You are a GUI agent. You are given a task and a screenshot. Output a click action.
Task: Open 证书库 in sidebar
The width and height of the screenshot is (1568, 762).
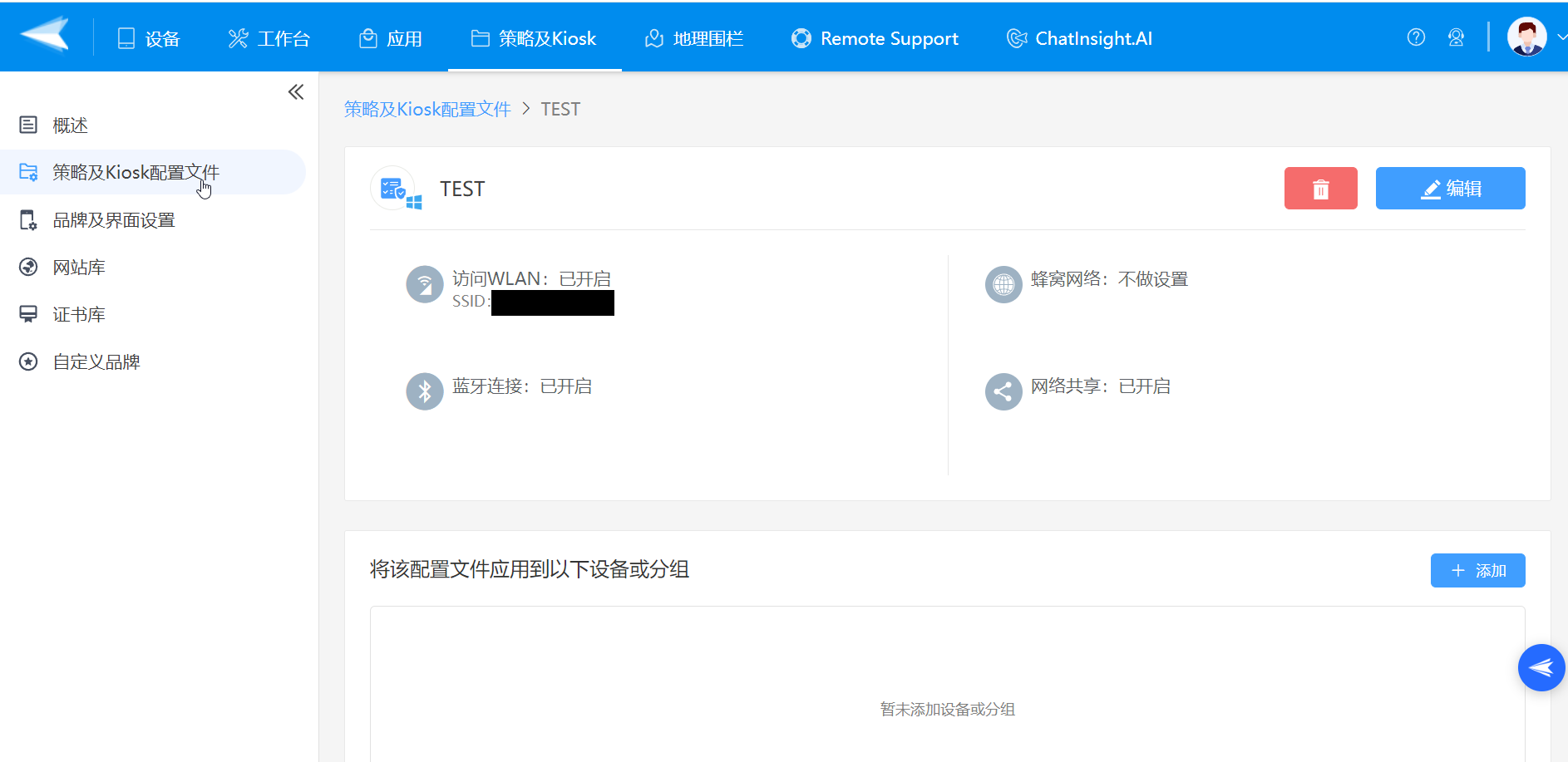tap(153, 315)
